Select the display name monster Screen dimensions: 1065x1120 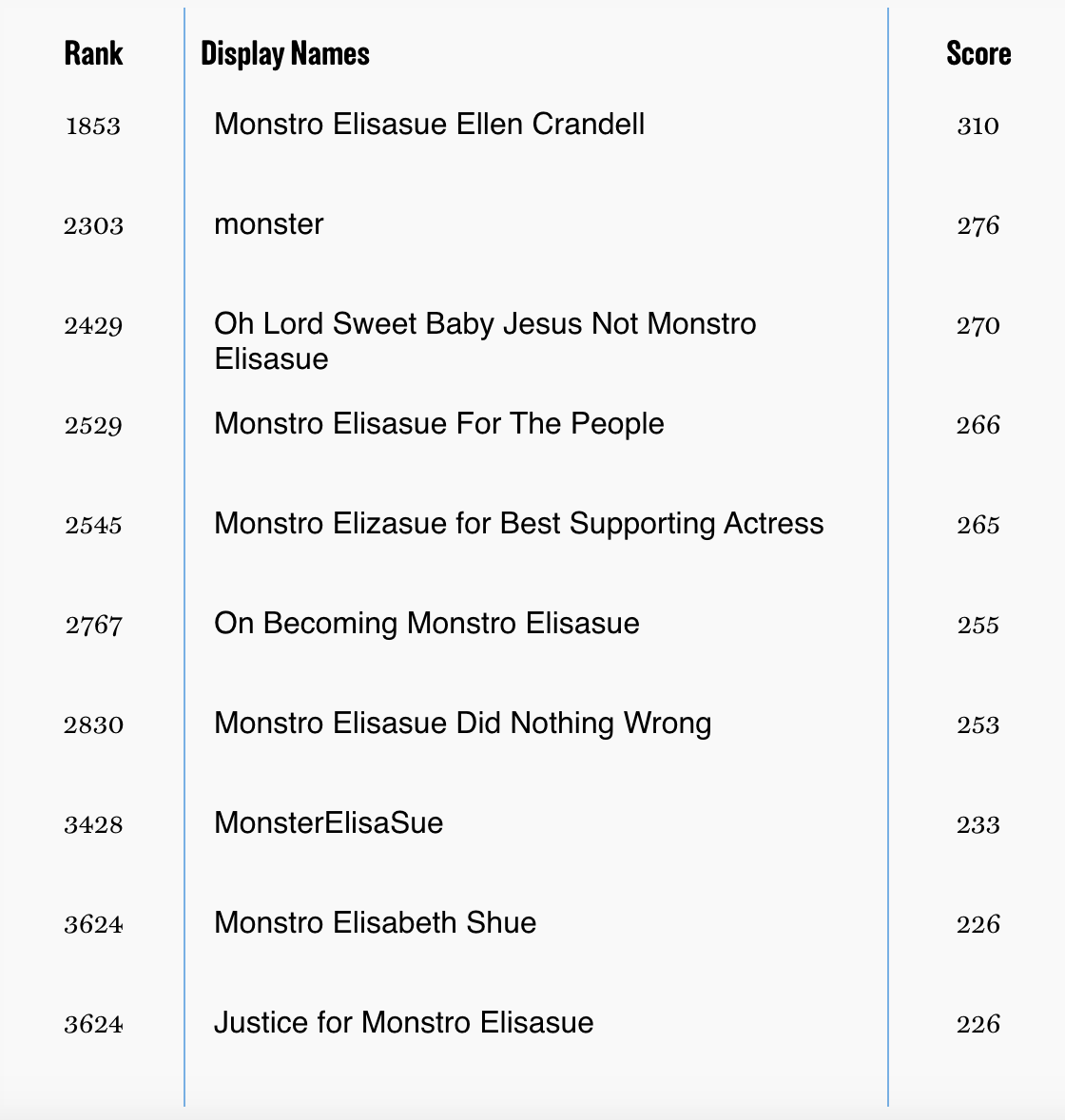tap(268, 224)
